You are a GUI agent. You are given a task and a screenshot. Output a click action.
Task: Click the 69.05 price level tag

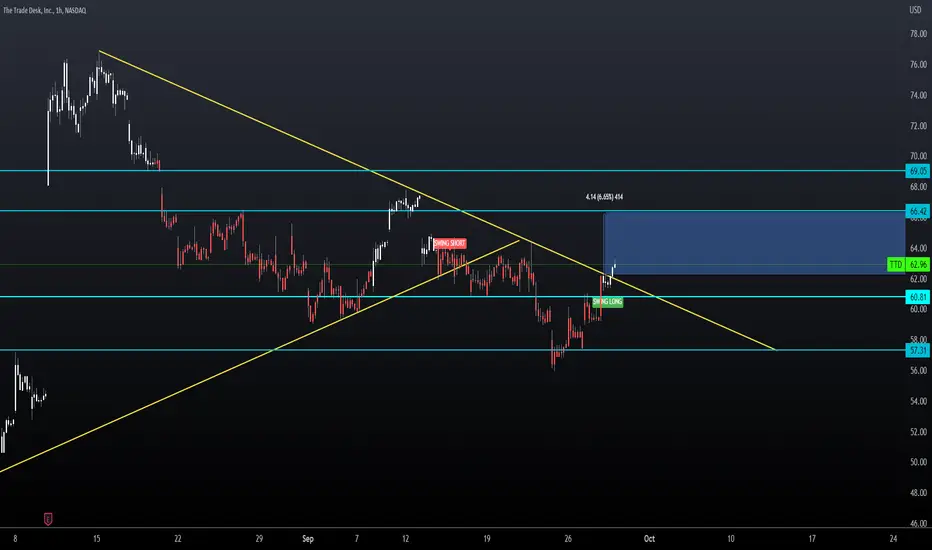pos(918,171)
